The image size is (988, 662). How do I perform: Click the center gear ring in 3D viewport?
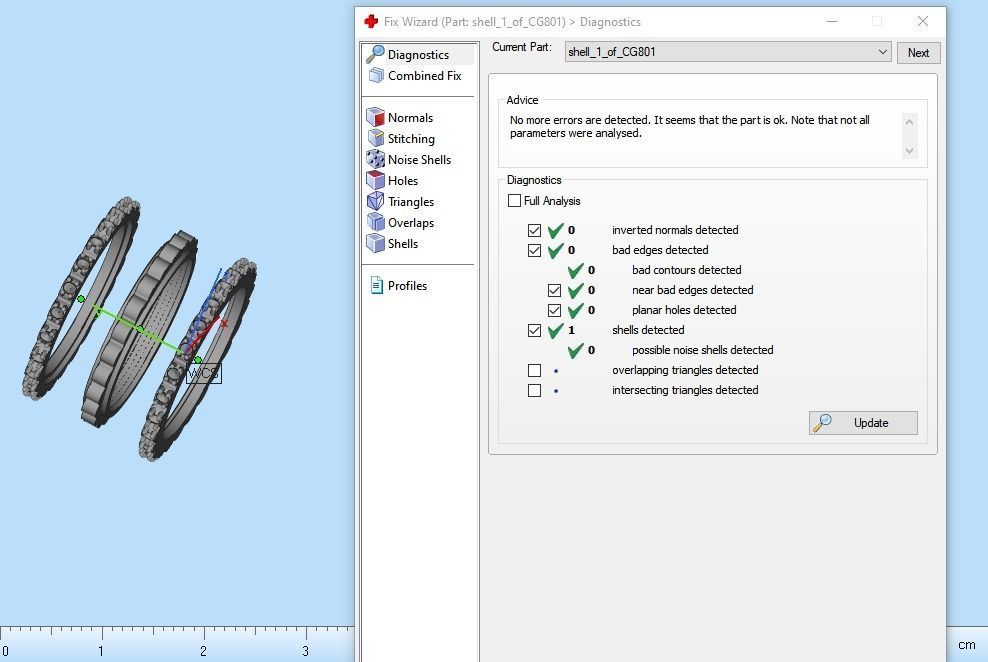(x=139, y=329)
